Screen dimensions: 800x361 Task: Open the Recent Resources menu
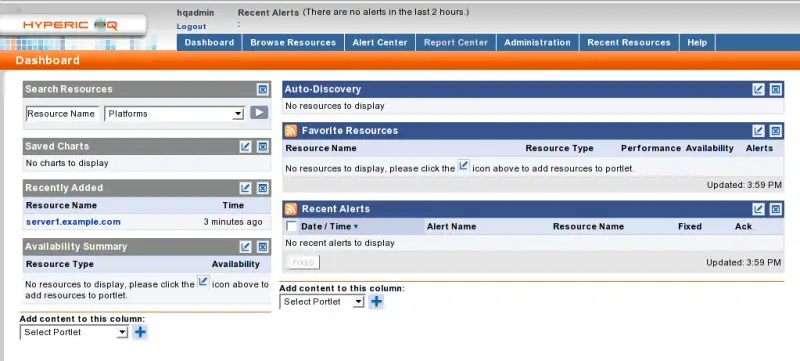point(629,43)
